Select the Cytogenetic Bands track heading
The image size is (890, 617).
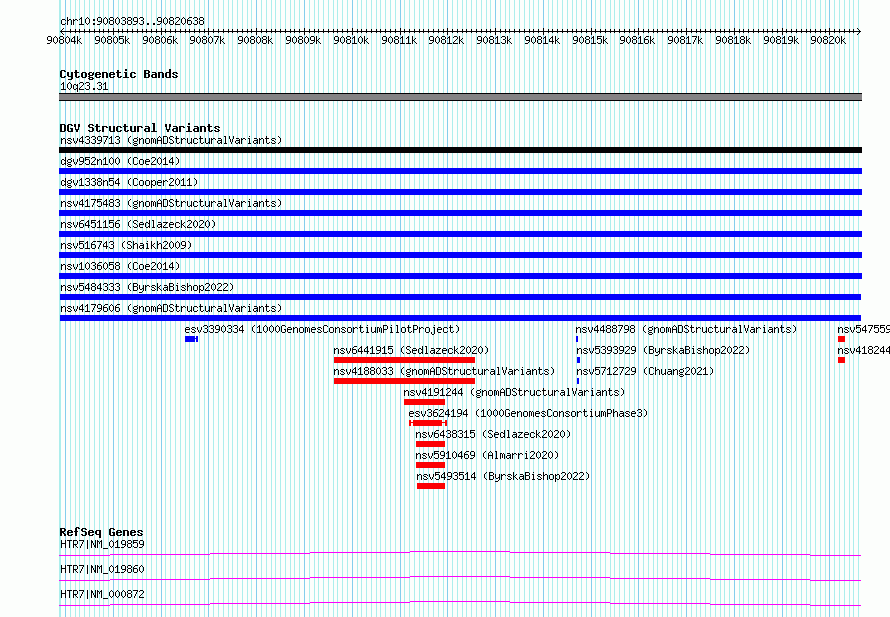(x=119, y=74)
